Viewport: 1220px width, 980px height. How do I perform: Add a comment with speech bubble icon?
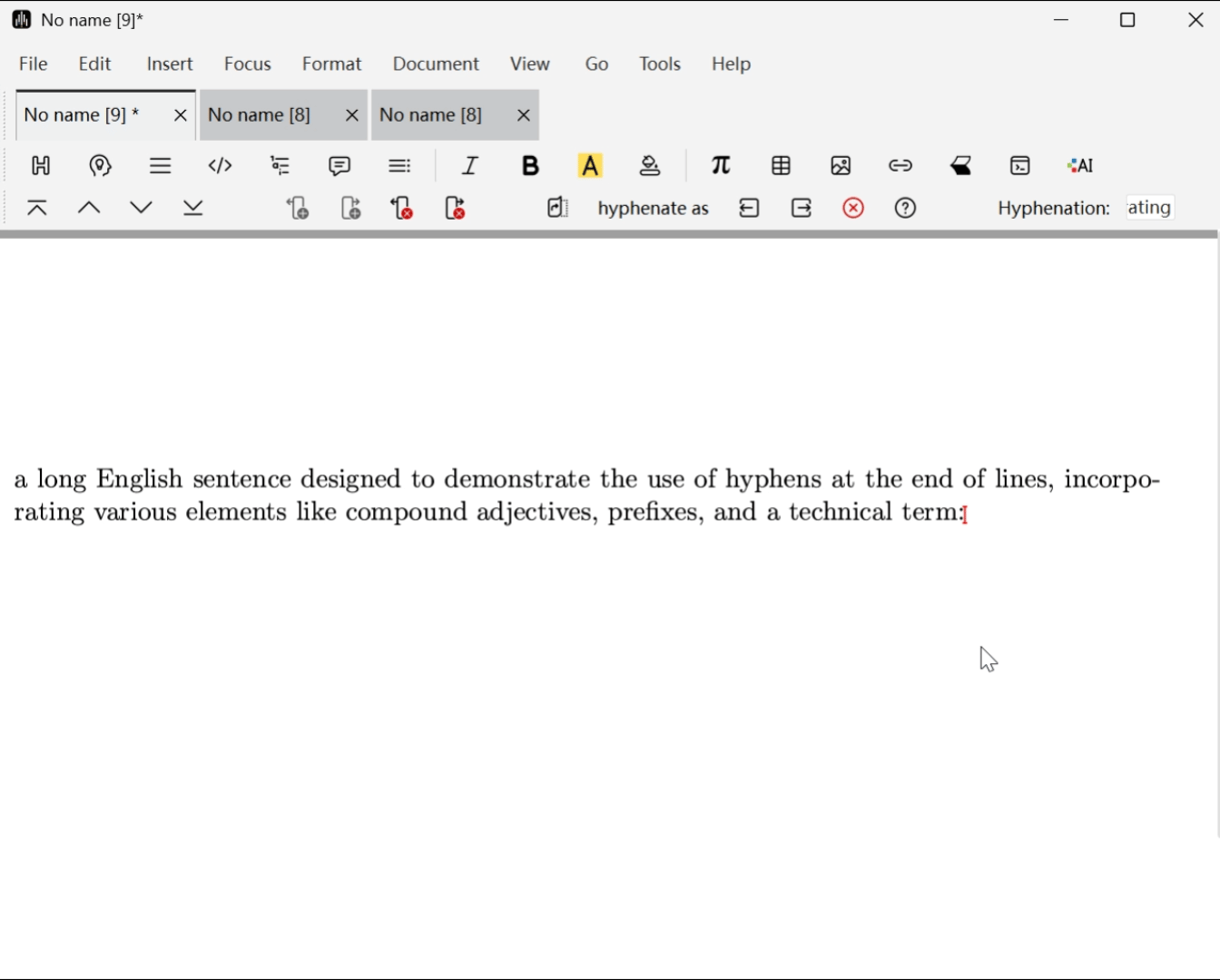(339, 166)
